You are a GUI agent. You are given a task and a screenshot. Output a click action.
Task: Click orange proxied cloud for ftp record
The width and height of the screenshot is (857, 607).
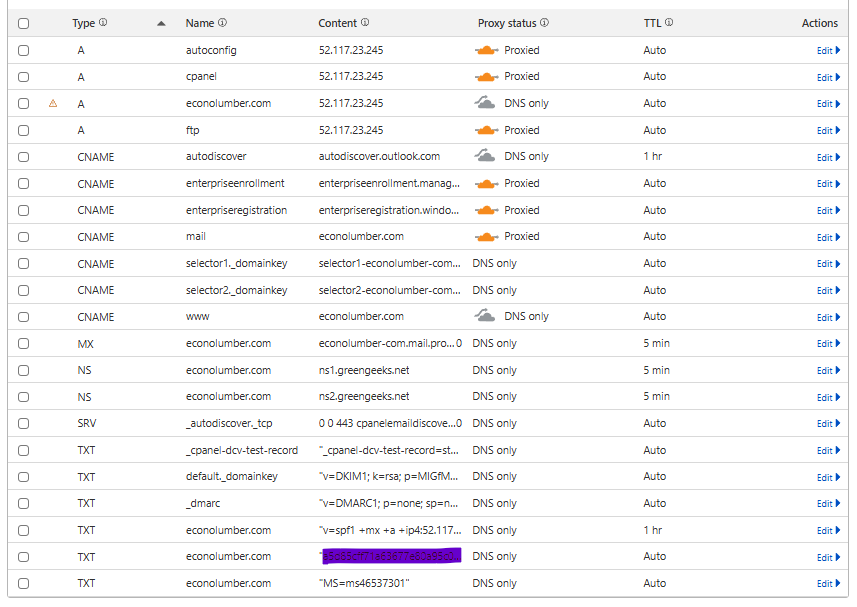point(486,130)
